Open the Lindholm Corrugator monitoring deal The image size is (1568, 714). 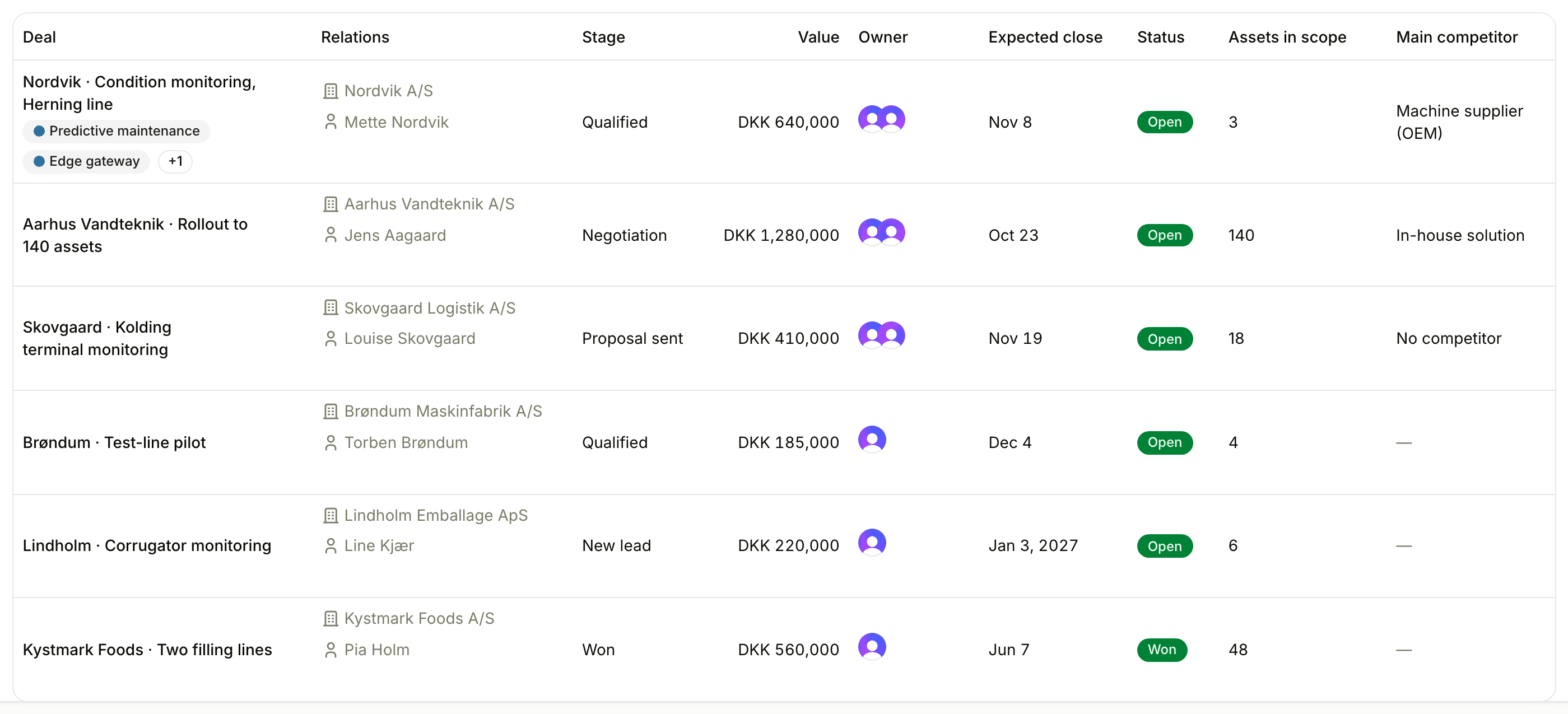click(x=147, y=546)
